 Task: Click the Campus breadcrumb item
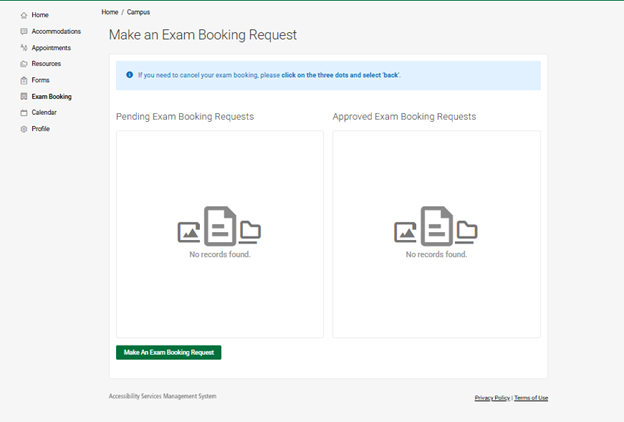[138, 12]
